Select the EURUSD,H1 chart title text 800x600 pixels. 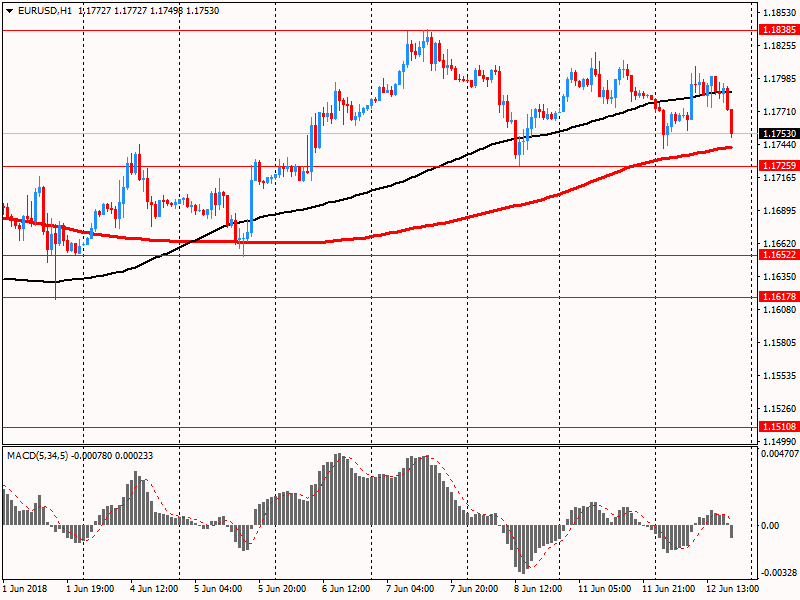45,11
